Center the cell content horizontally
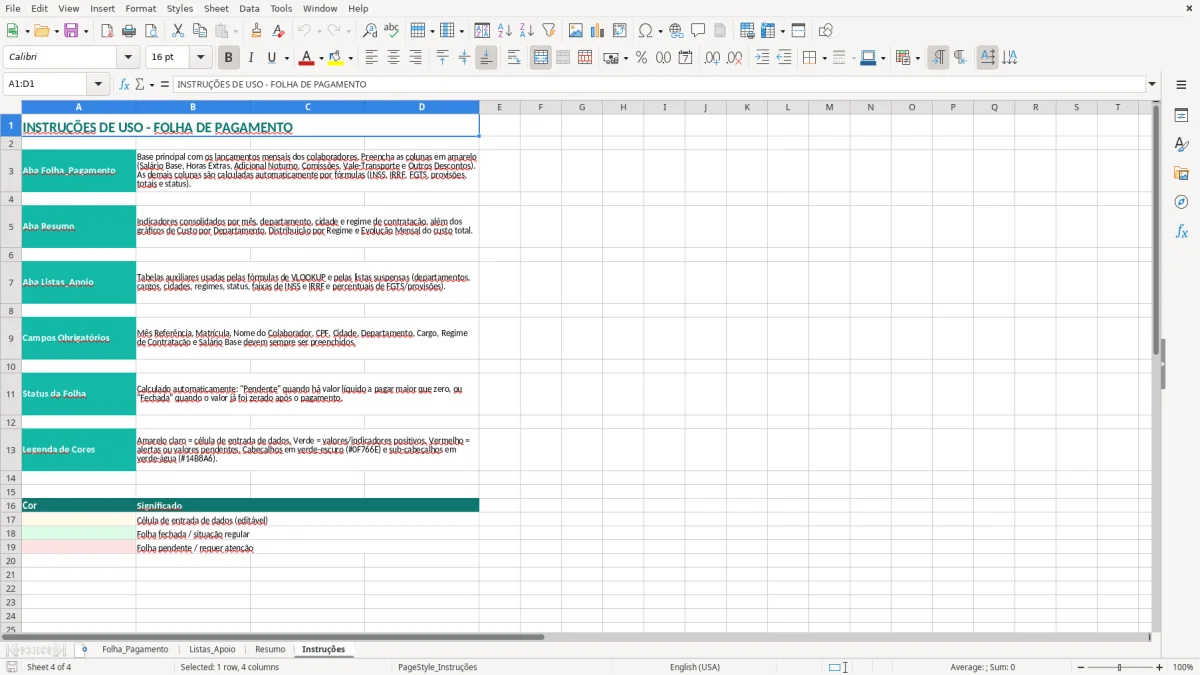 [x=393, y=58]
